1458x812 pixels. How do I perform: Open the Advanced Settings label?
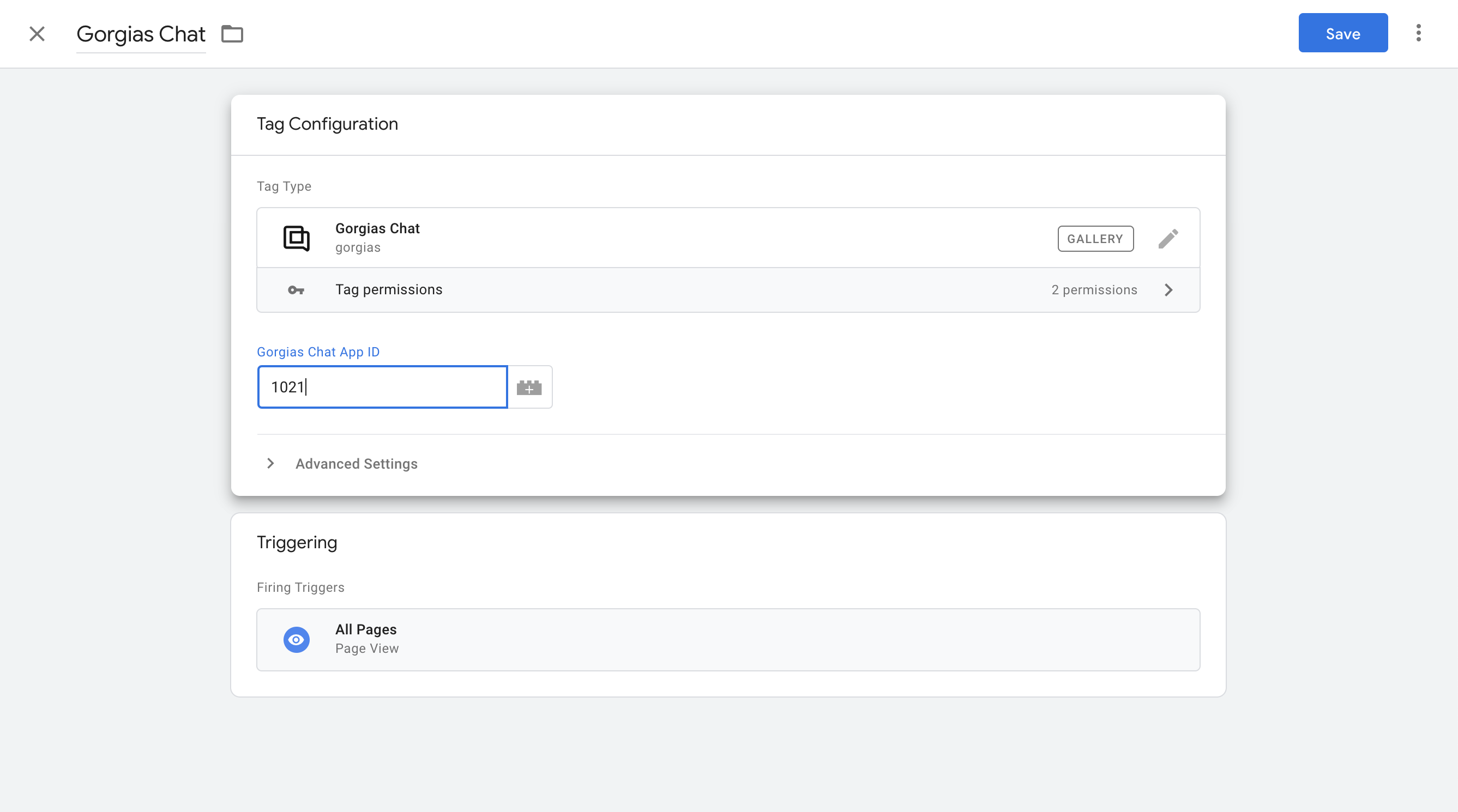(x=357, y=463)
